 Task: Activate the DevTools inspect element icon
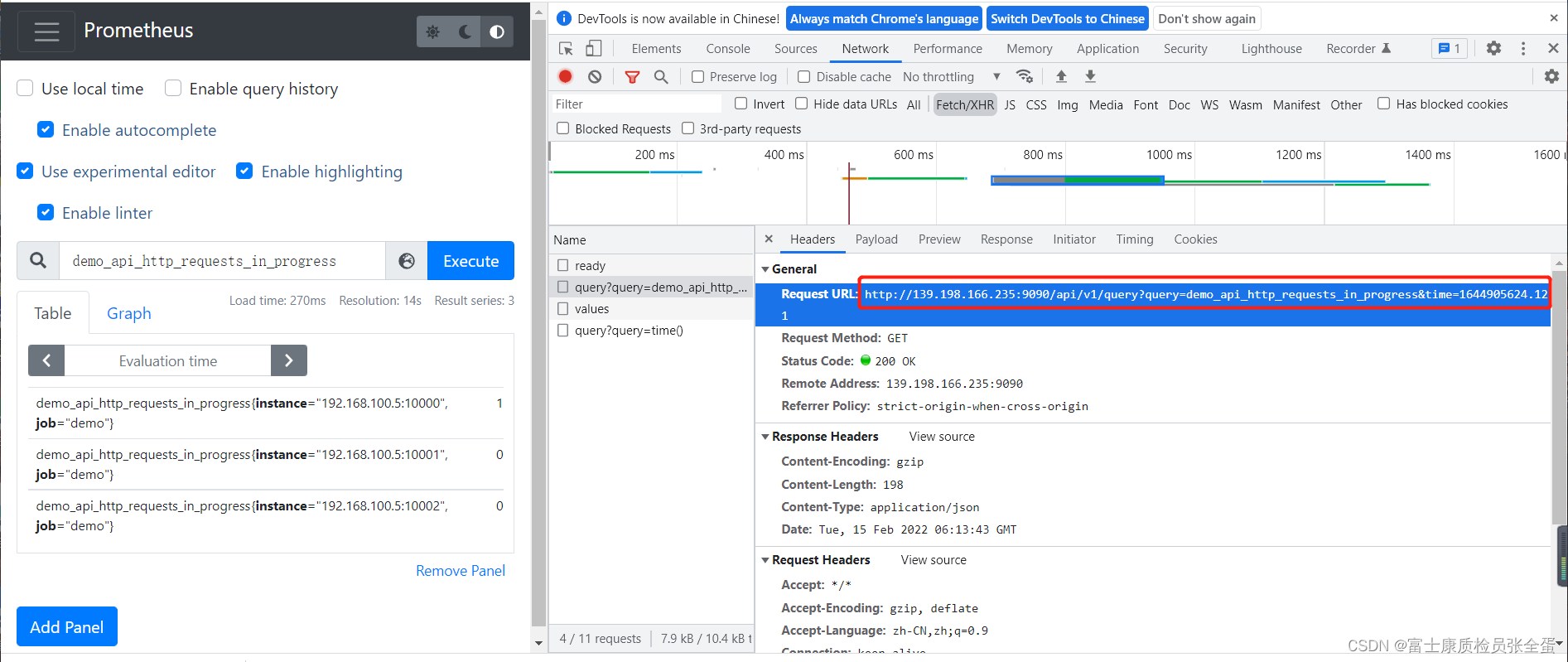point(566,49)
